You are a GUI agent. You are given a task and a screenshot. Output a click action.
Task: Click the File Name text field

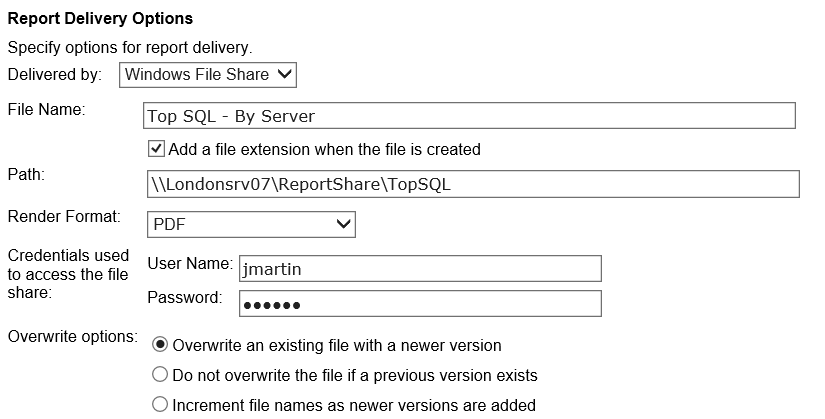tap(469, 116)
